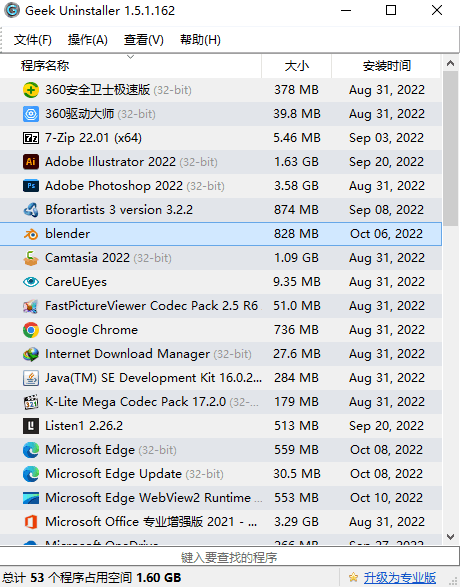This screenshot has width=460, height=587.
Task: Click the blender program icon
Action: (31, 234)
